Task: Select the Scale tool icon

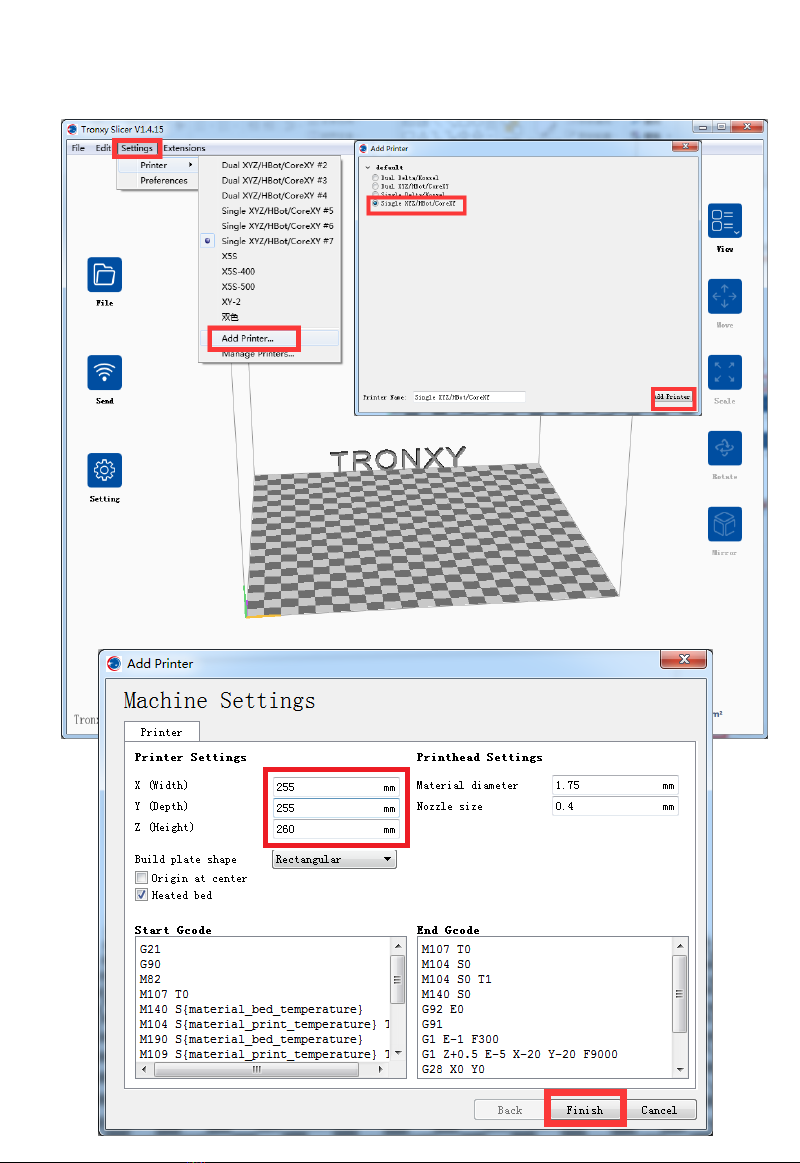Action: click(724, 372)
